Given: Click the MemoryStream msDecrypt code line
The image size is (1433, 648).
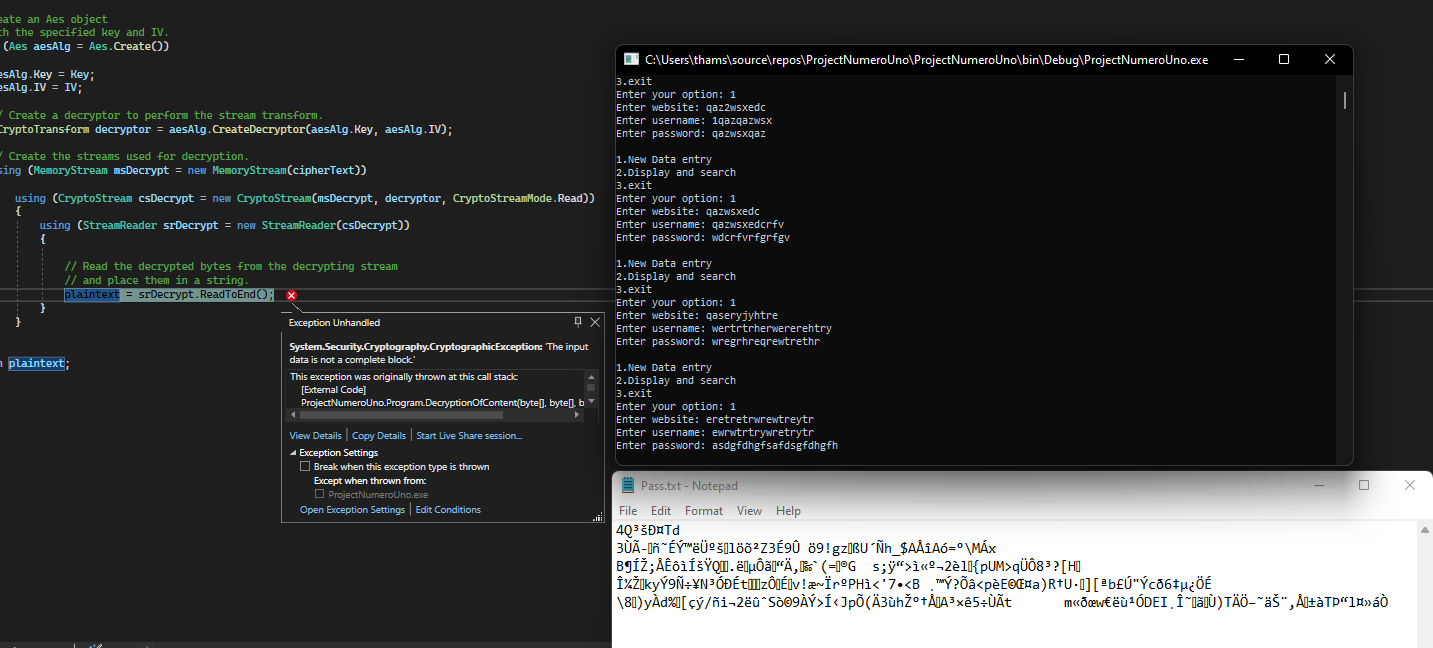Looking at the screenshot, I should tap(184, 171).
